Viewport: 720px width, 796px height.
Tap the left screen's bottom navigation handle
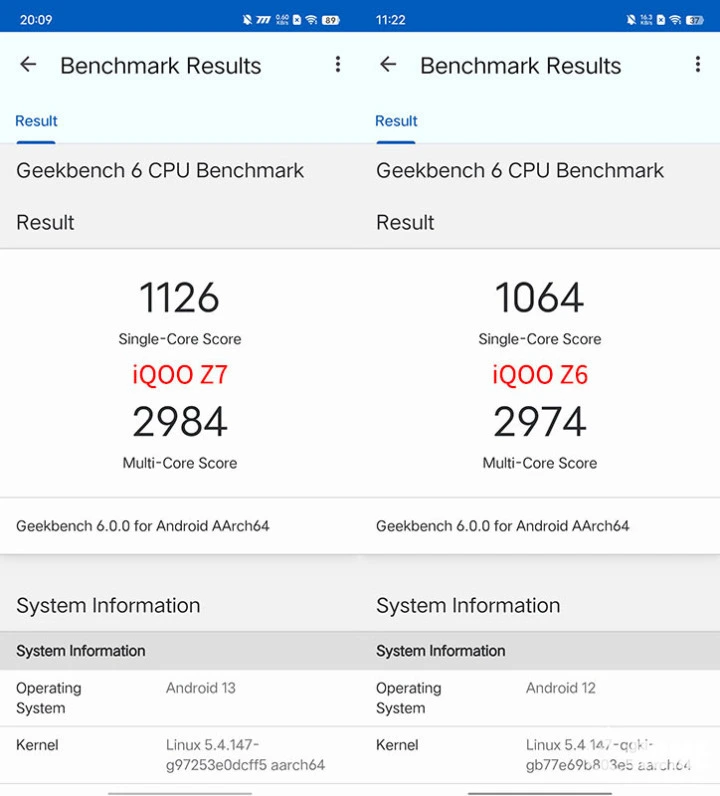pyautogui.click(x=180, y=792)
